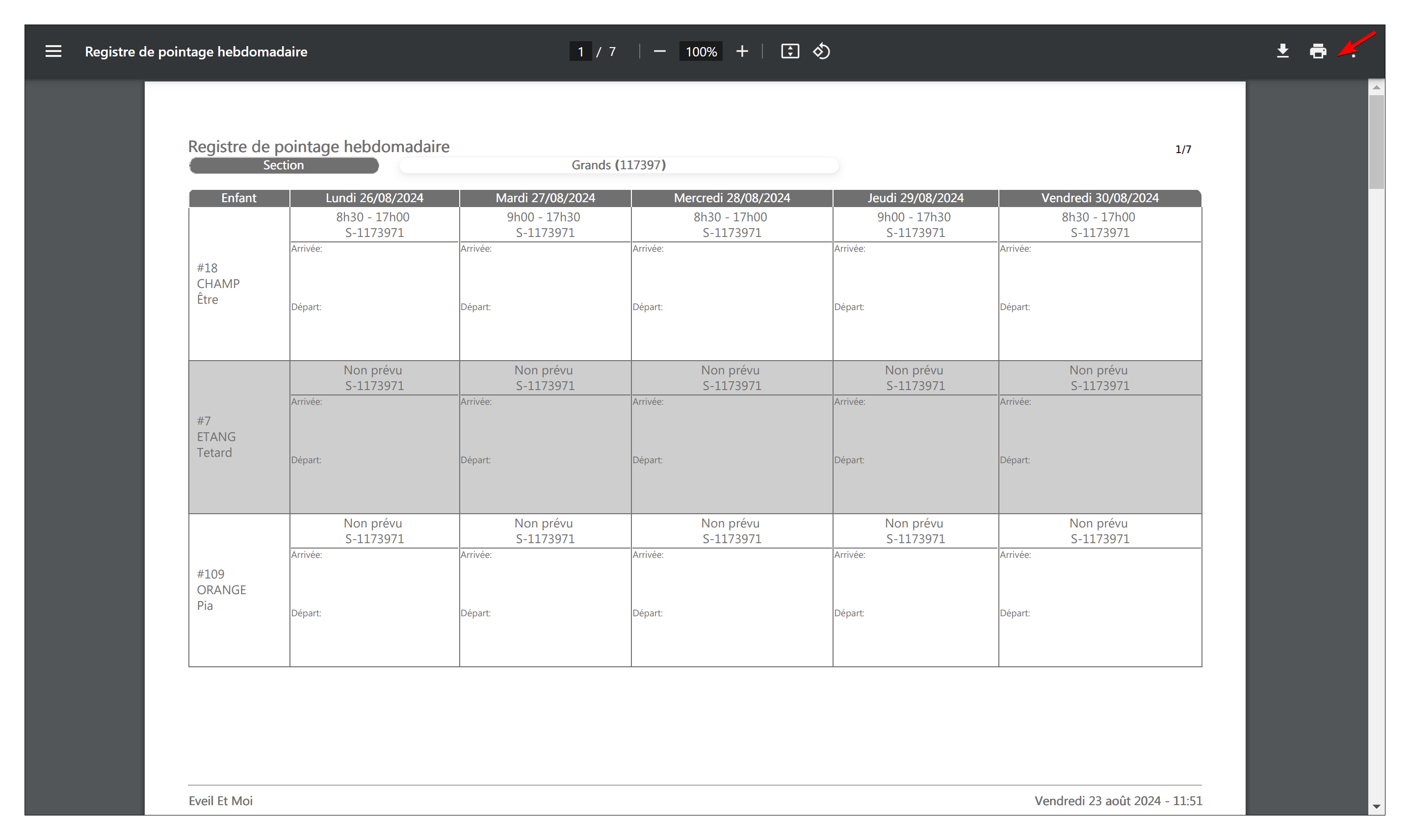Click the '#18 CHAMP Être' child cell
Screen dimensions: 1410x840
click(239, 284)
